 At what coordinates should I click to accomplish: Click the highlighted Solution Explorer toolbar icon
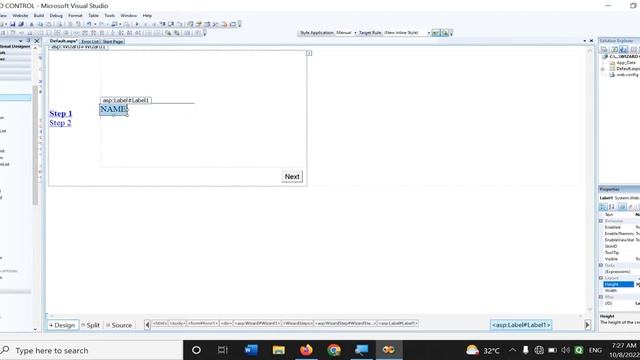[623, 49]
